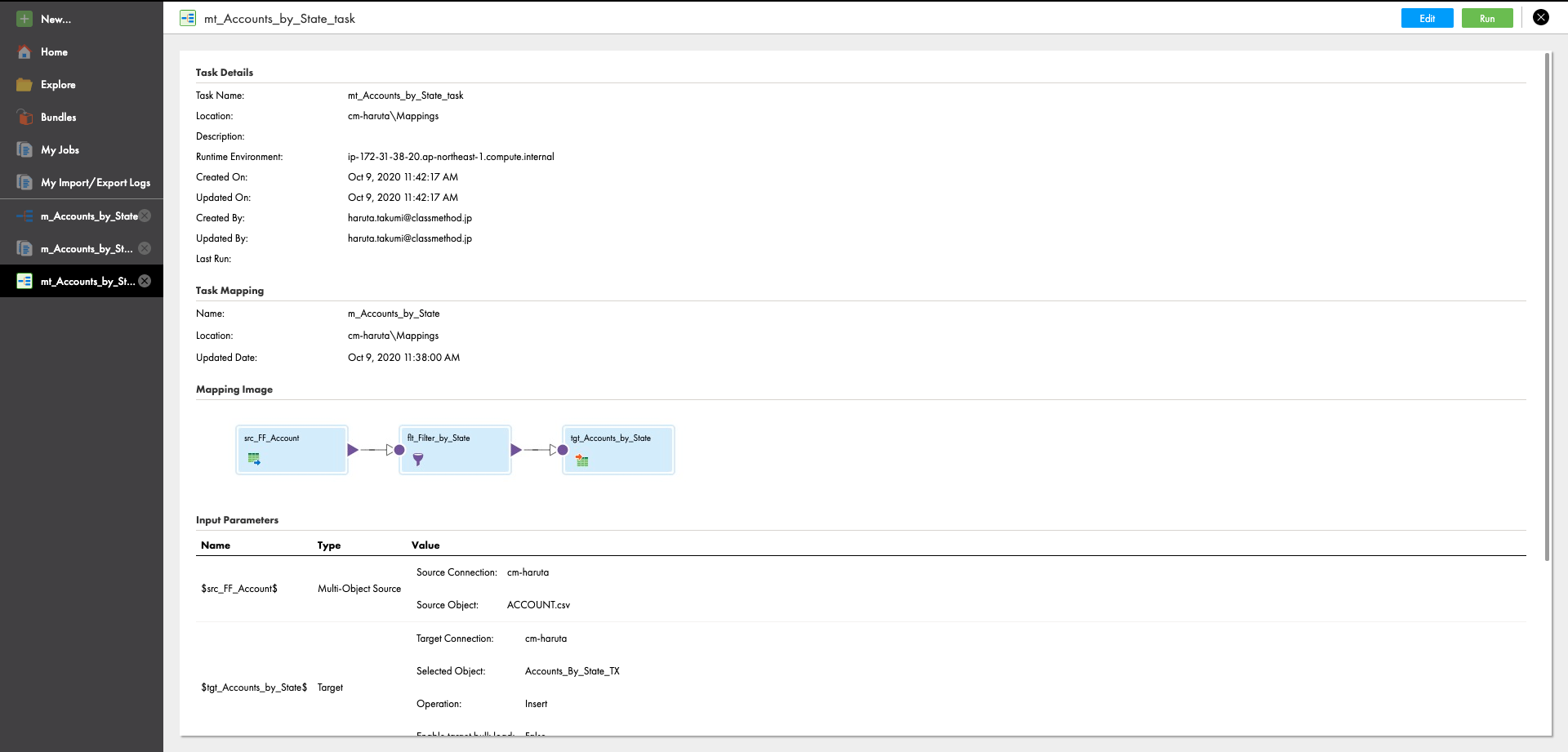Click the Runtime Environment value text
The width and height of the screenshot is (1568, 752).
coord(451,156)
